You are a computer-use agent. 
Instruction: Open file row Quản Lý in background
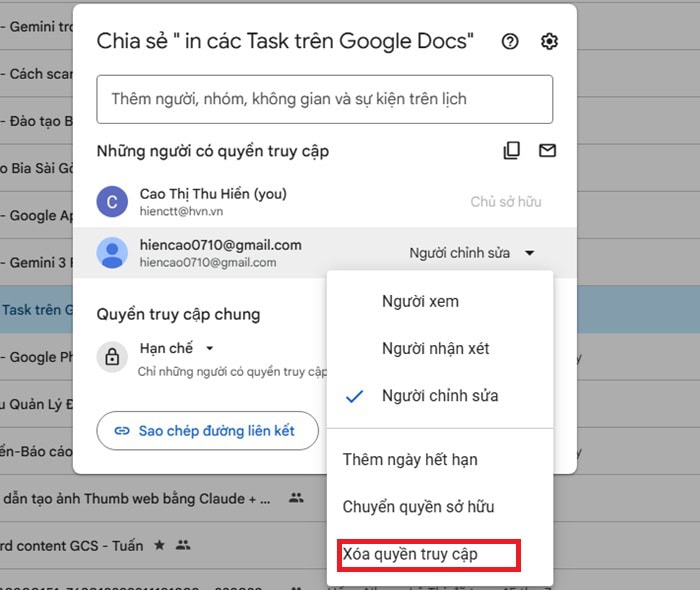pyautogui.click(x=37, y=404)
